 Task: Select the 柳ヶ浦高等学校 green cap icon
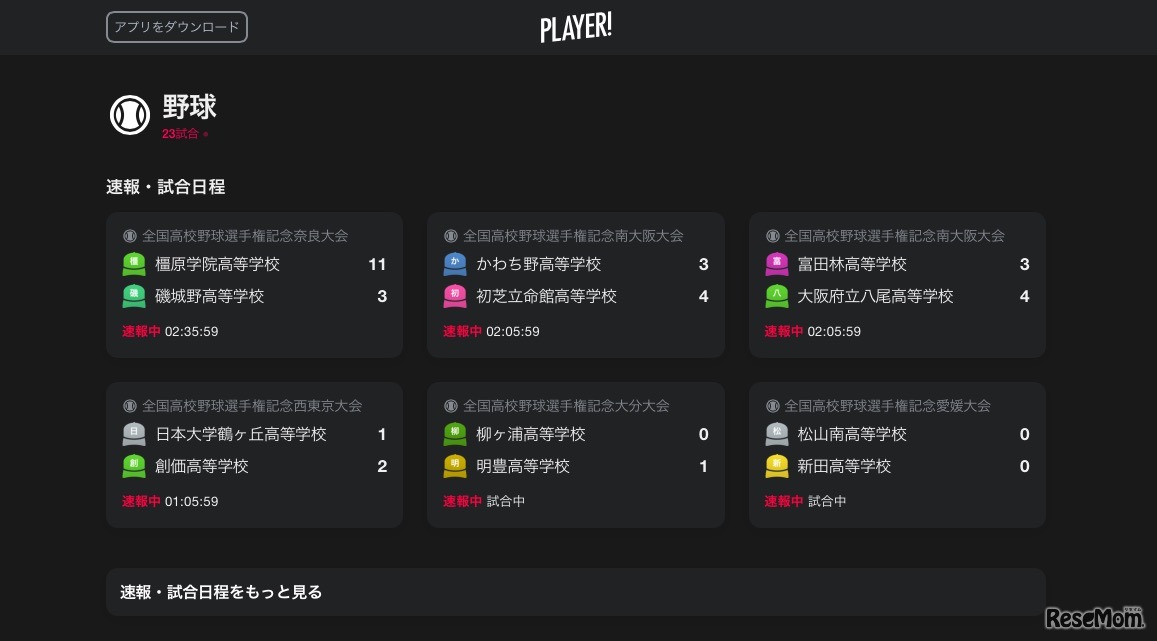pyautogui.click(x=455, y=434)
